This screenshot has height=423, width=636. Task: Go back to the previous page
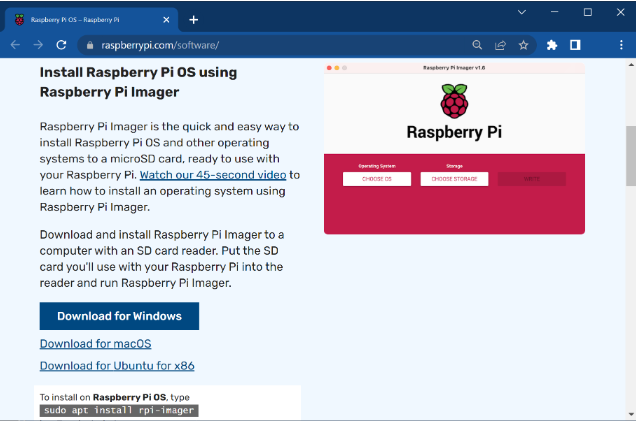pos(15,45)
